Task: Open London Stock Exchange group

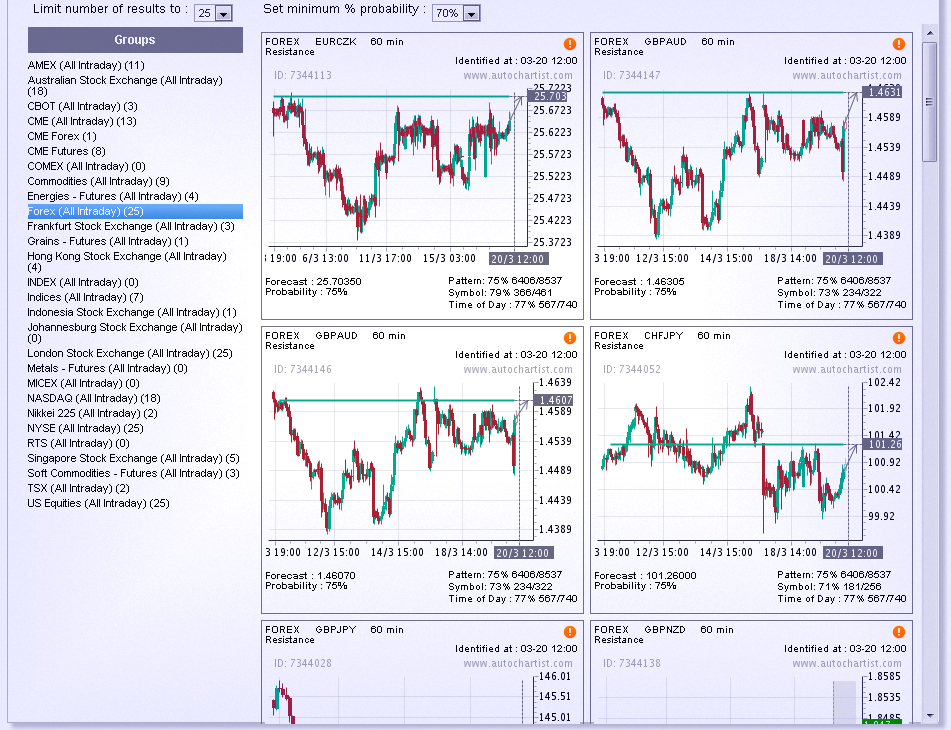Action: (130, 353)
